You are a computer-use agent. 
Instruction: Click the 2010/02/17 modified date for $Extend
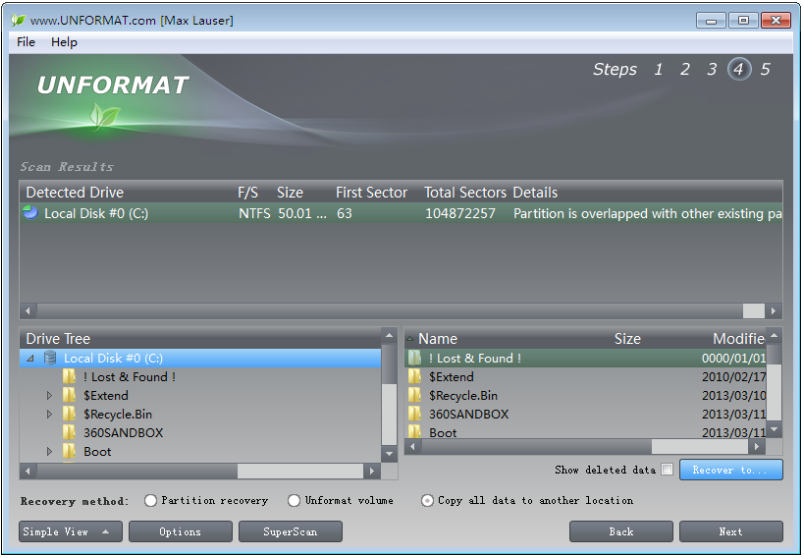tap(734, 377)
